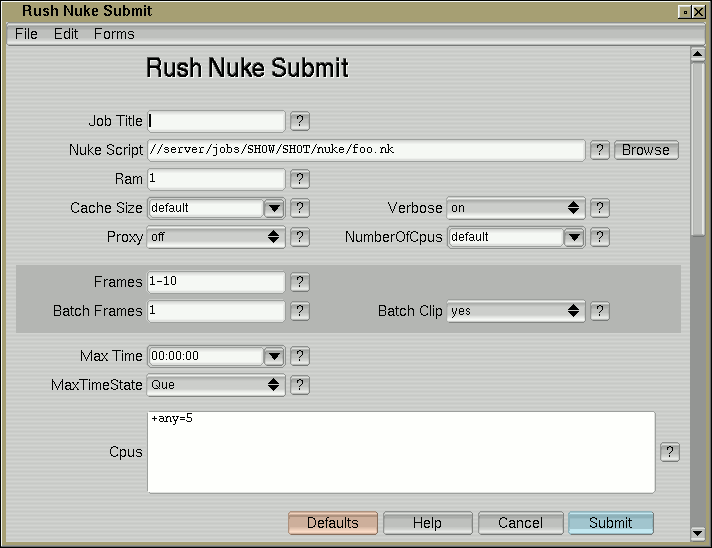This screenshot has width=712, height=548.
Task: Click the scrollbar down arrow
Action: click(x=697, y=533)
